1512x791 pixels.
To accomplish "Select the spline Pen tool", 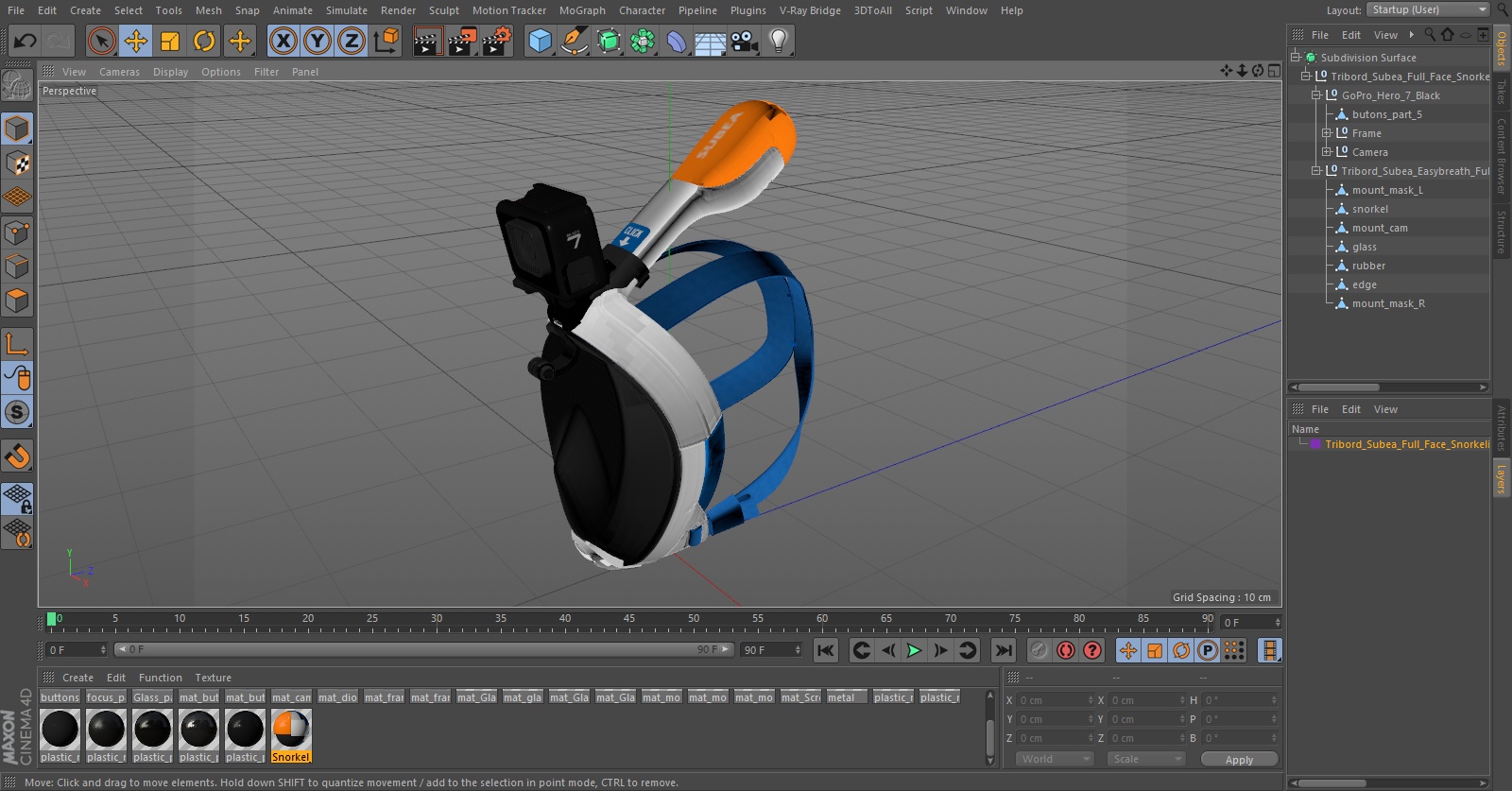I will tap(574, 41).
